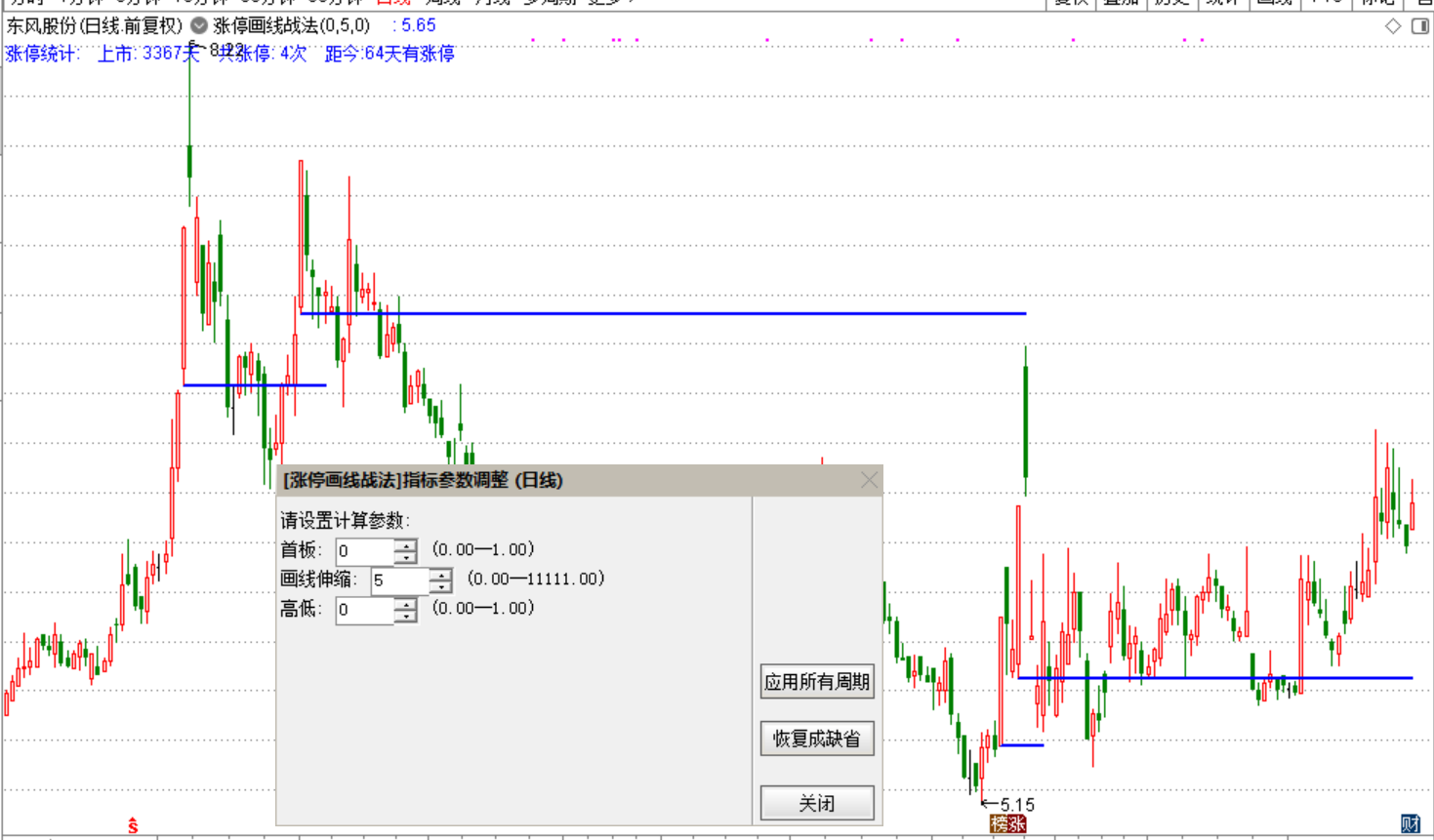Click the 榜张 badge below 5.15
The height and width of the screenshot is (840, 1434).
pyautogui.click(x=1007, y=824)
